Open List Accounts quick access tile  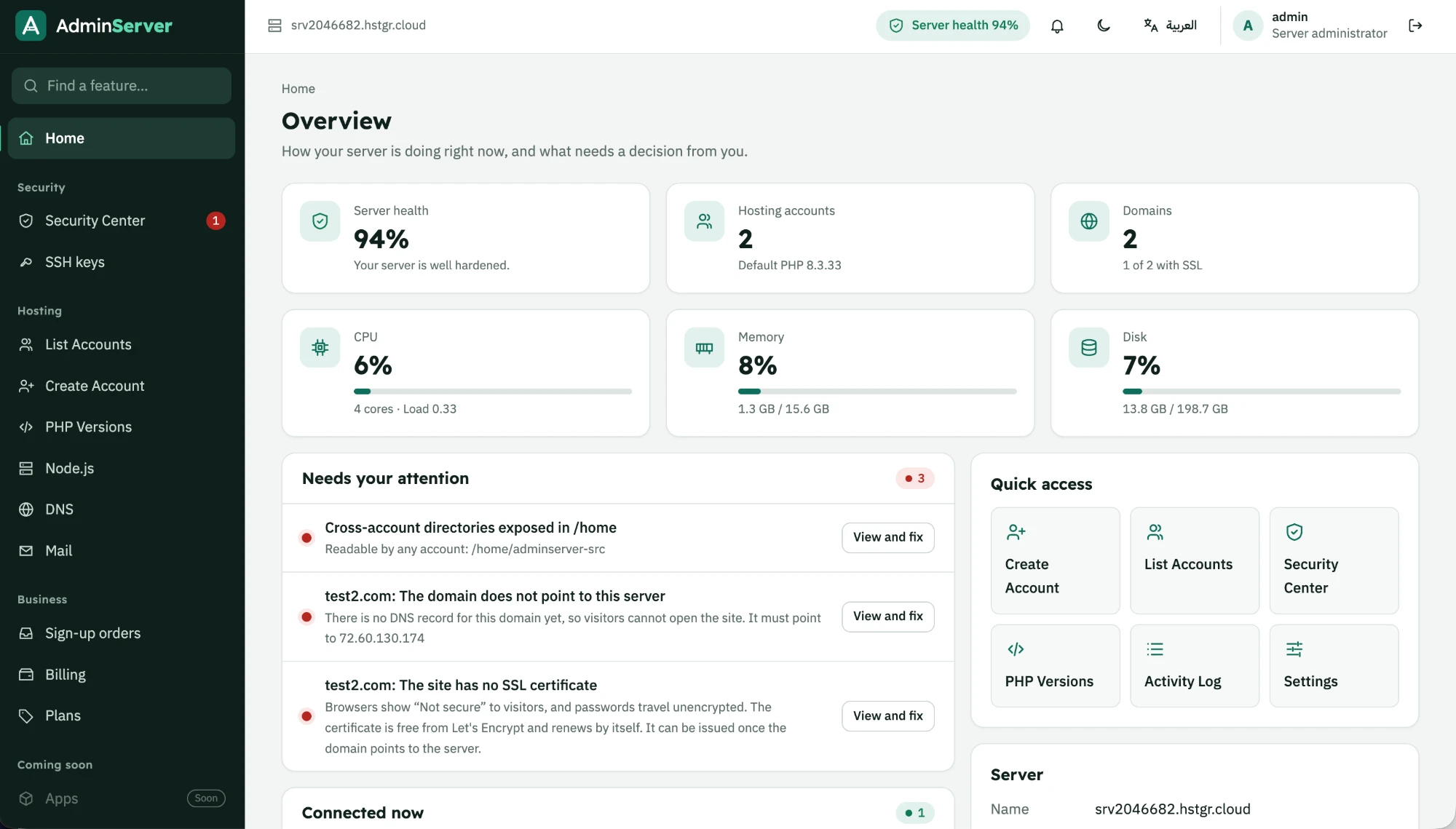click(1194, 560)
